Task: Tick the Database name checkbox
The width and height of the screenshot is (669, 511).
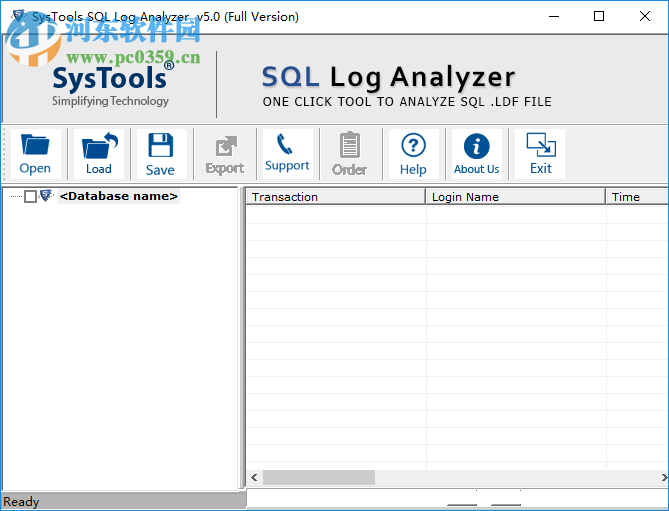Action: coord(30,197)
